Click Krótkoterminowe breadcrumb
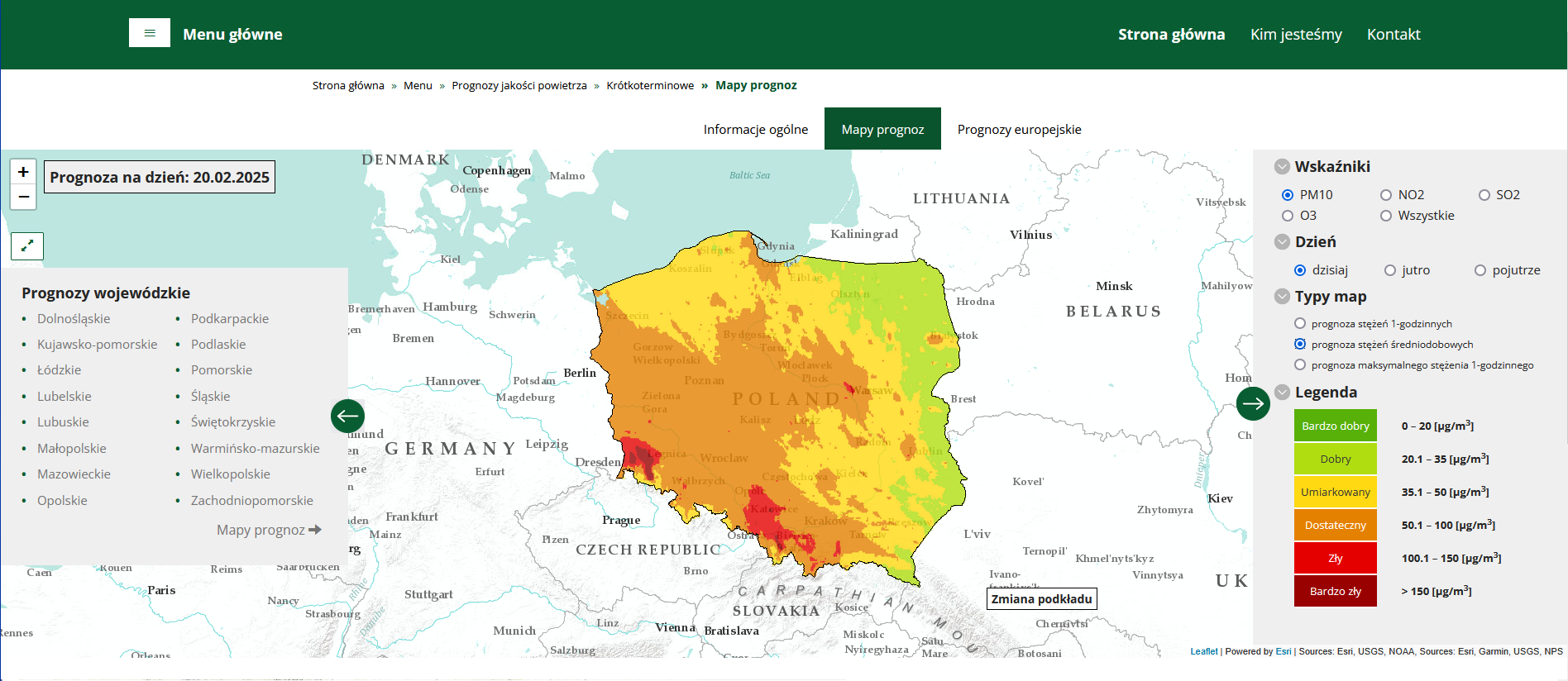1568x681 pixels. pos(650,85)
